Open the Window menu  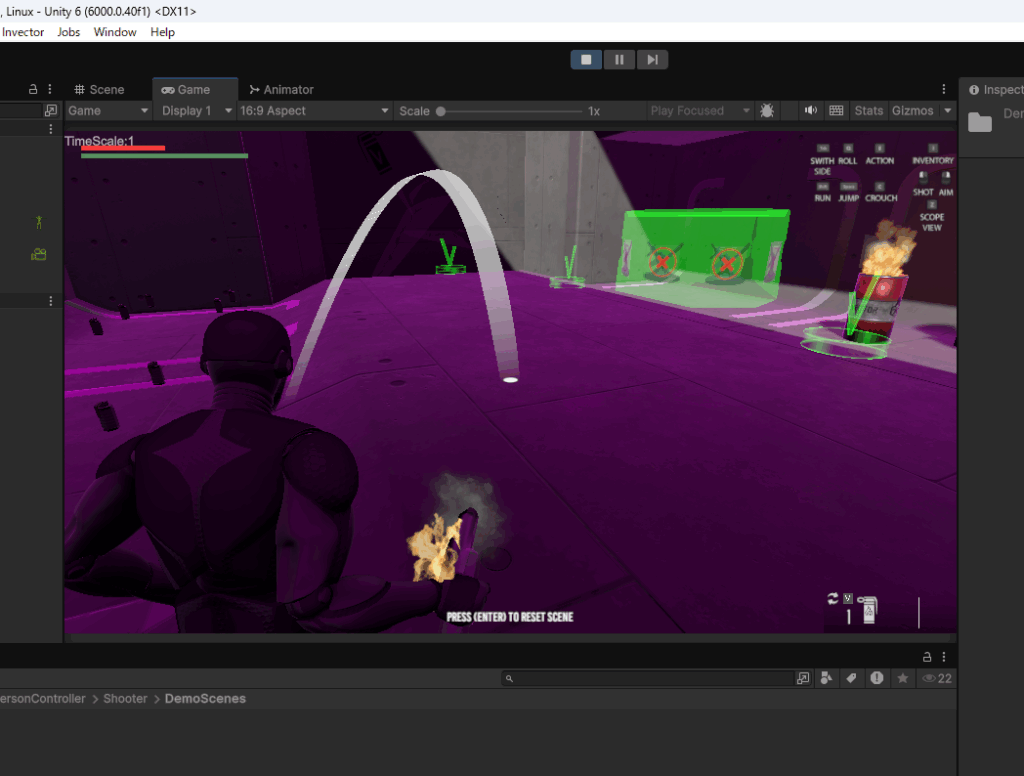pos(115,32)
